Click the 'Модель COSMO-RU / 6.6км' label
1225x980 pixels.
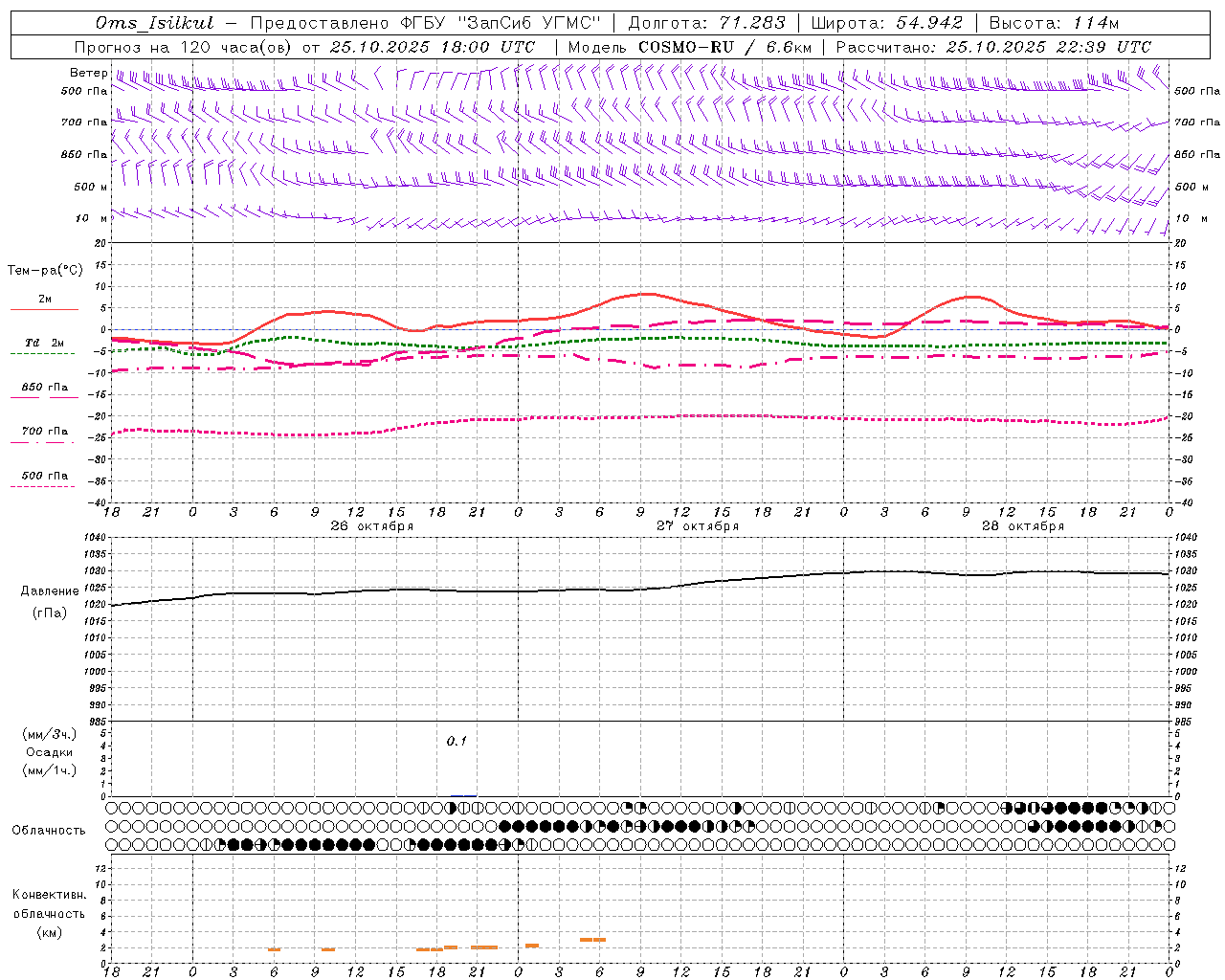(690, 47)
